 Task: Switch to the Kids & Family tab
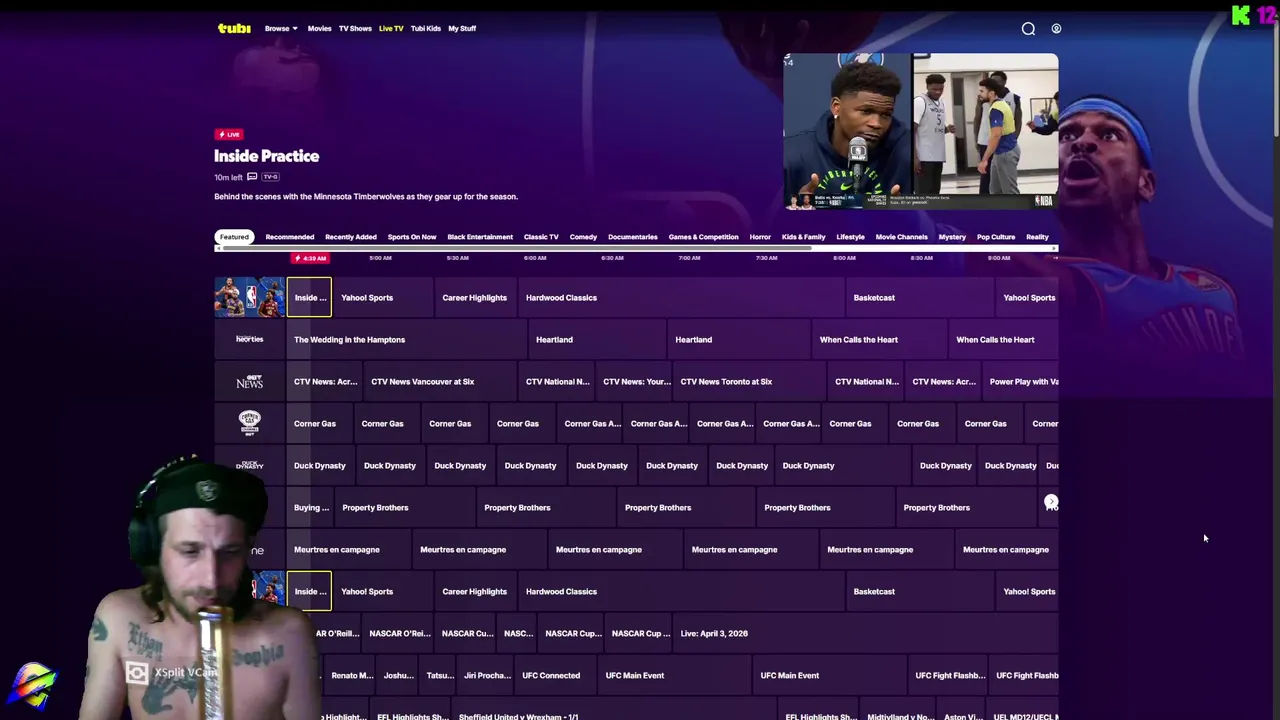coord(804,237)
